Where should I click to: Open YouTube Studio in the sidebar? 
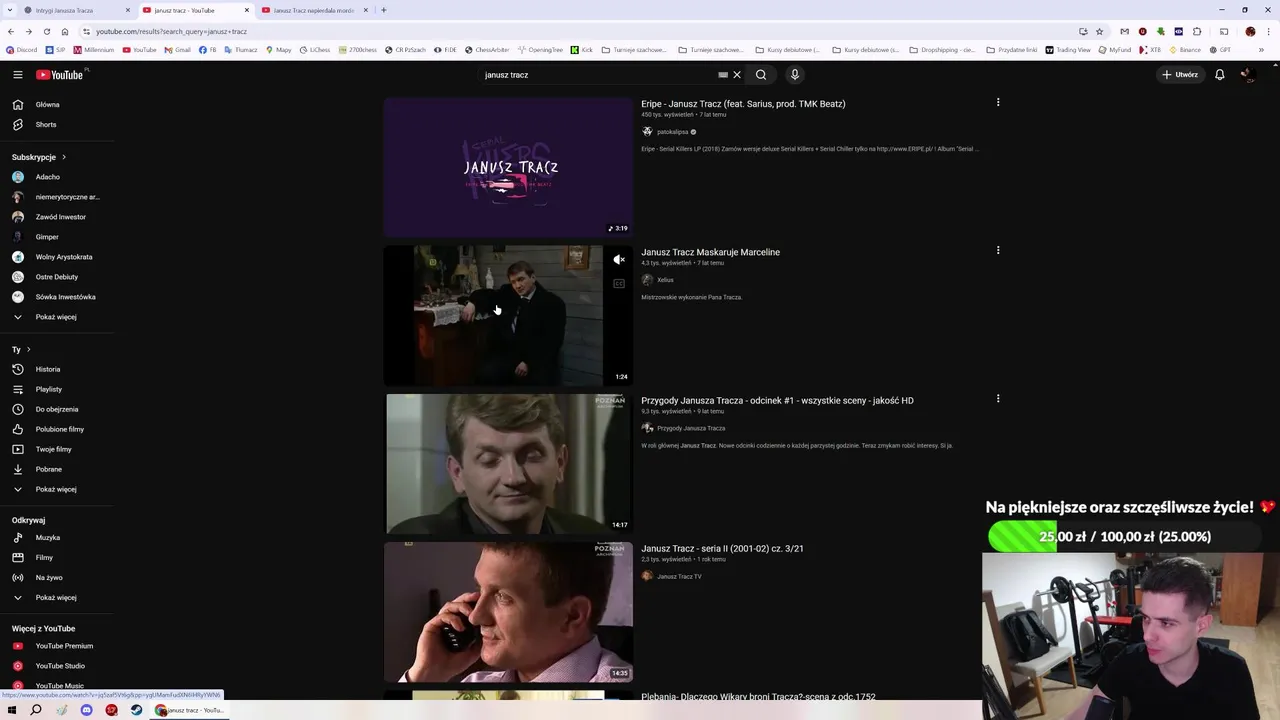click(x=57, y=666)
